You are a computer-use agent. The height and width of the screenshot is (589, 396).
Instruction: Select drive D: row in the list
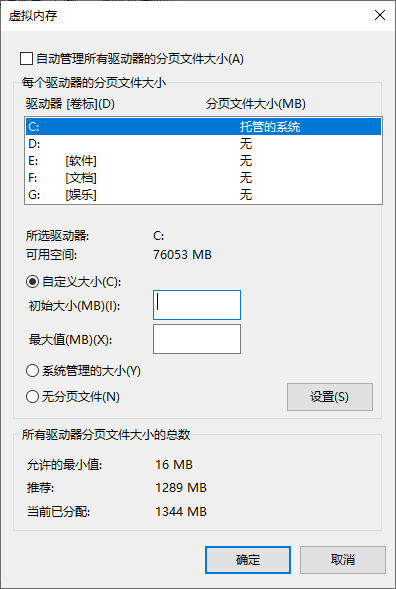click(x=203, y=143)
